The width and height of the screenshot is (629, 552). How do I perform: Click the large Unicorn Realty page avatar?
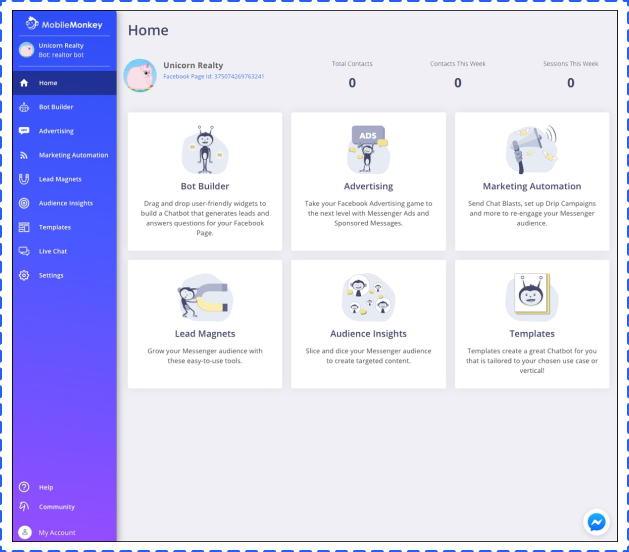click(140, 75)
